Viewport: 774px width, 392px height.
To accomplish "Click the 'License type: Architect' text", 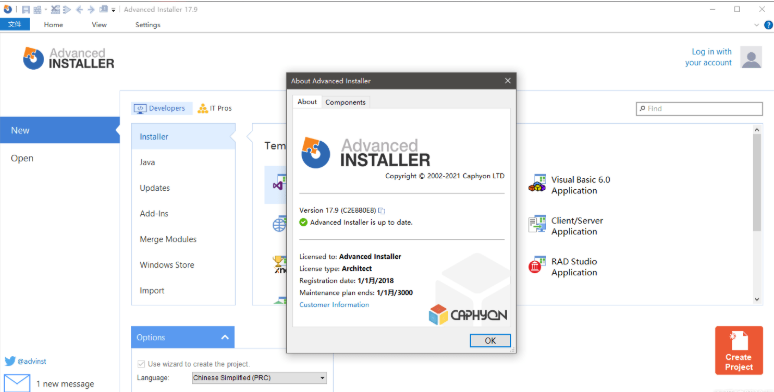I will [x=336, y=269].
